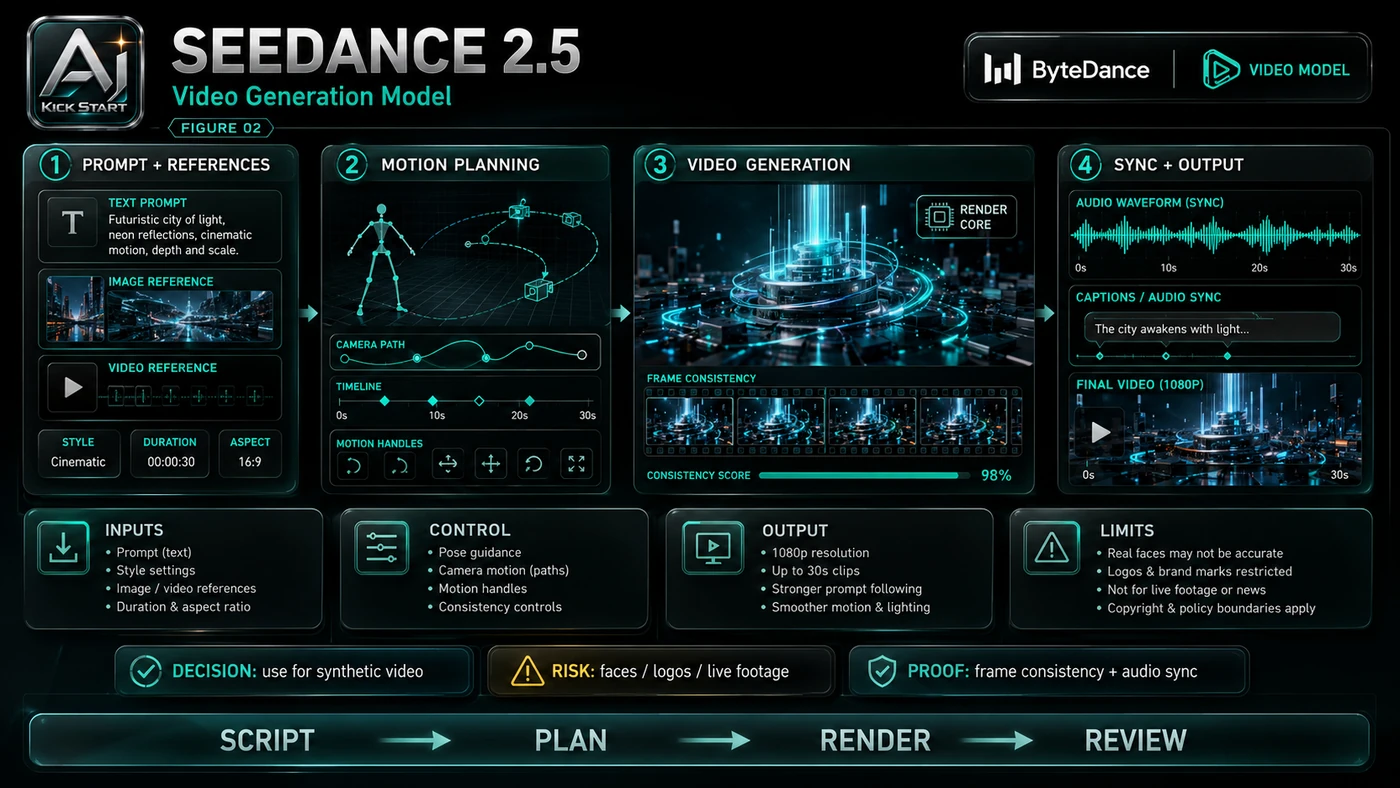This screenshot has width=1400, height=788.
Task: Click the "Duration & aspect ratio" bullet
Action: (x=183, y=607)
